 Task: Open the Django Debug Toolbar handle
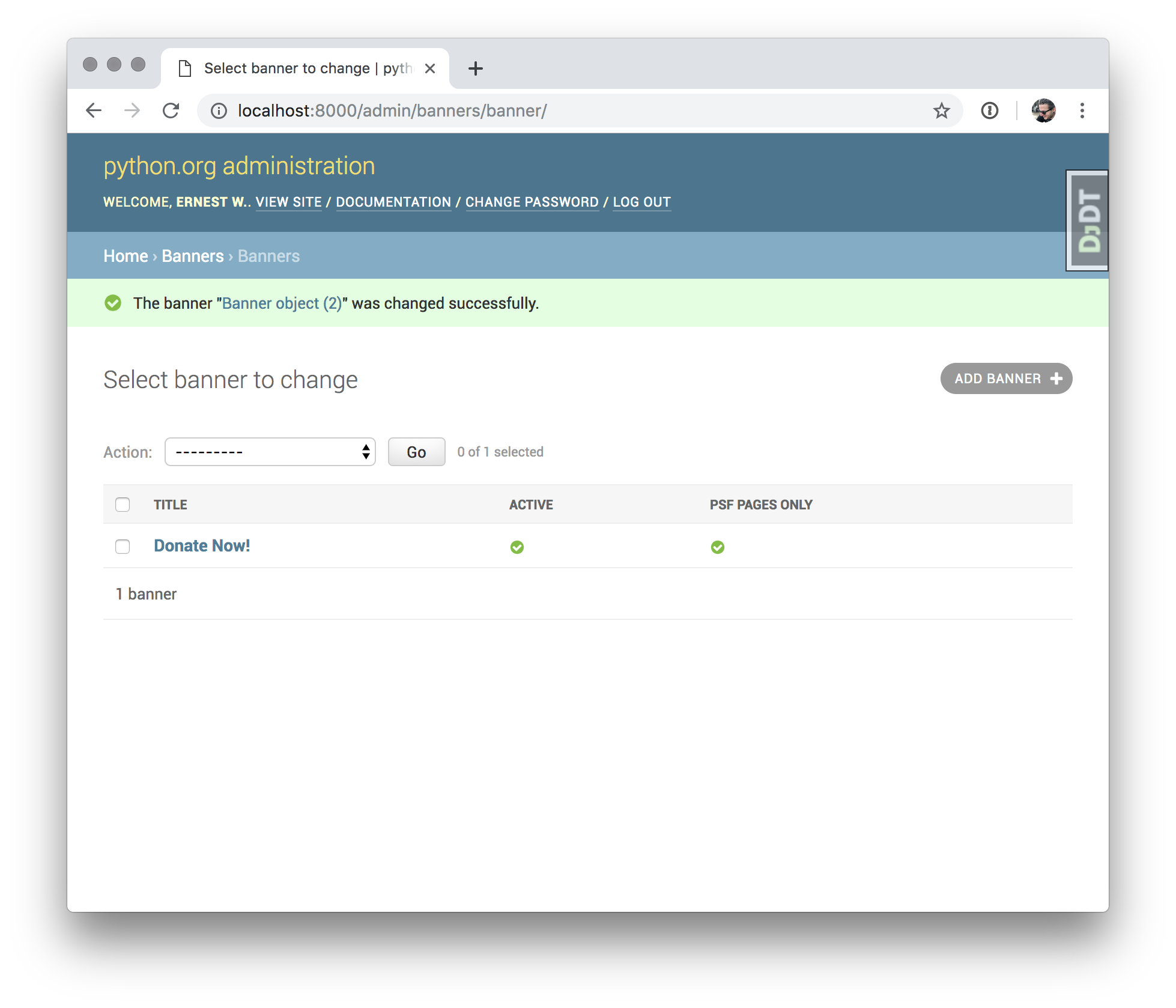[1088, 220]
